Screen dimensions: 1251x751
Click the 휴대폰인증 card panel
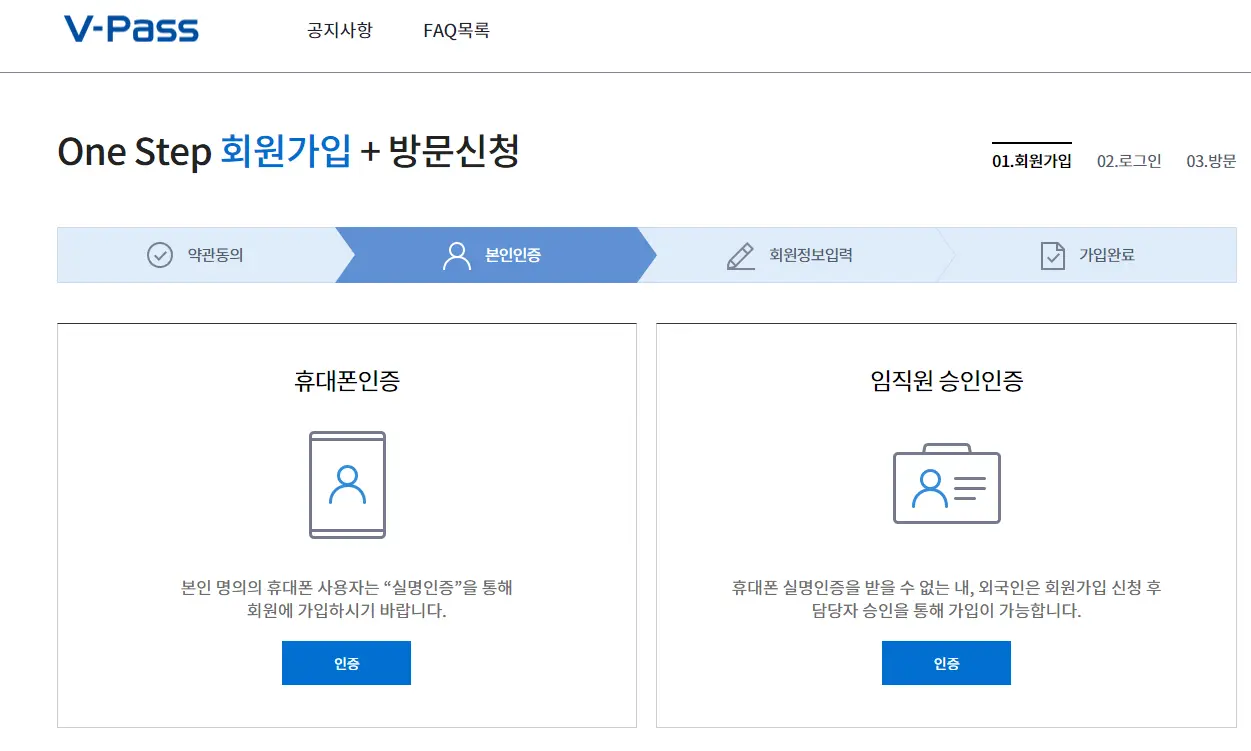[346, 525]
